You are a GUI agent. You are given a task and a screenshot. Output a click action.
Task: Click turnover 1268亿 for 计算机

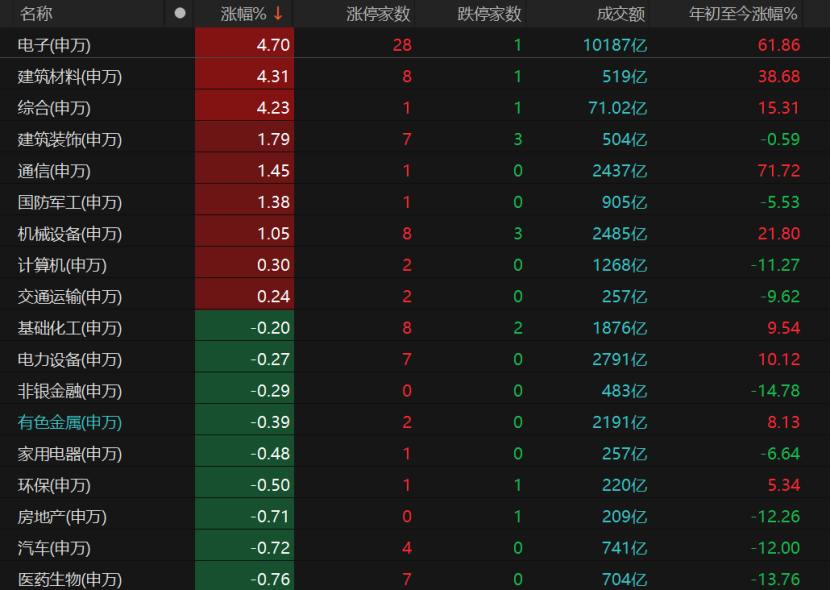[x=620, y=265]
